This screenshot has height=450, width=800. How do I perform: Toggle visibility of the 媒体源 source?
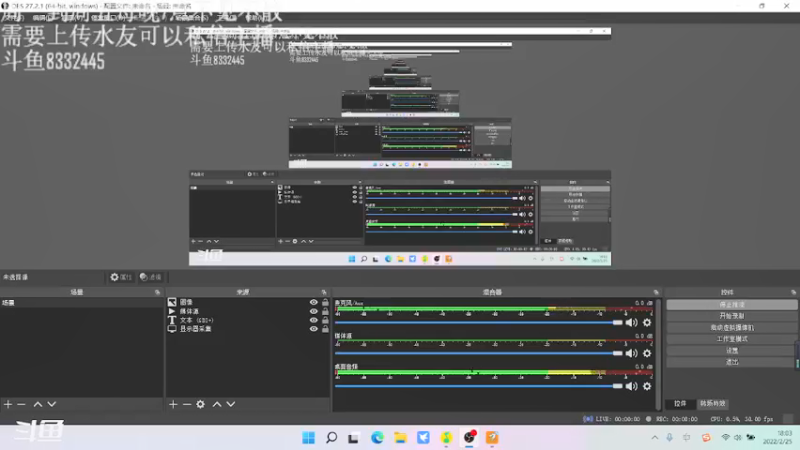pyautogui.click(x=313, y=311)
